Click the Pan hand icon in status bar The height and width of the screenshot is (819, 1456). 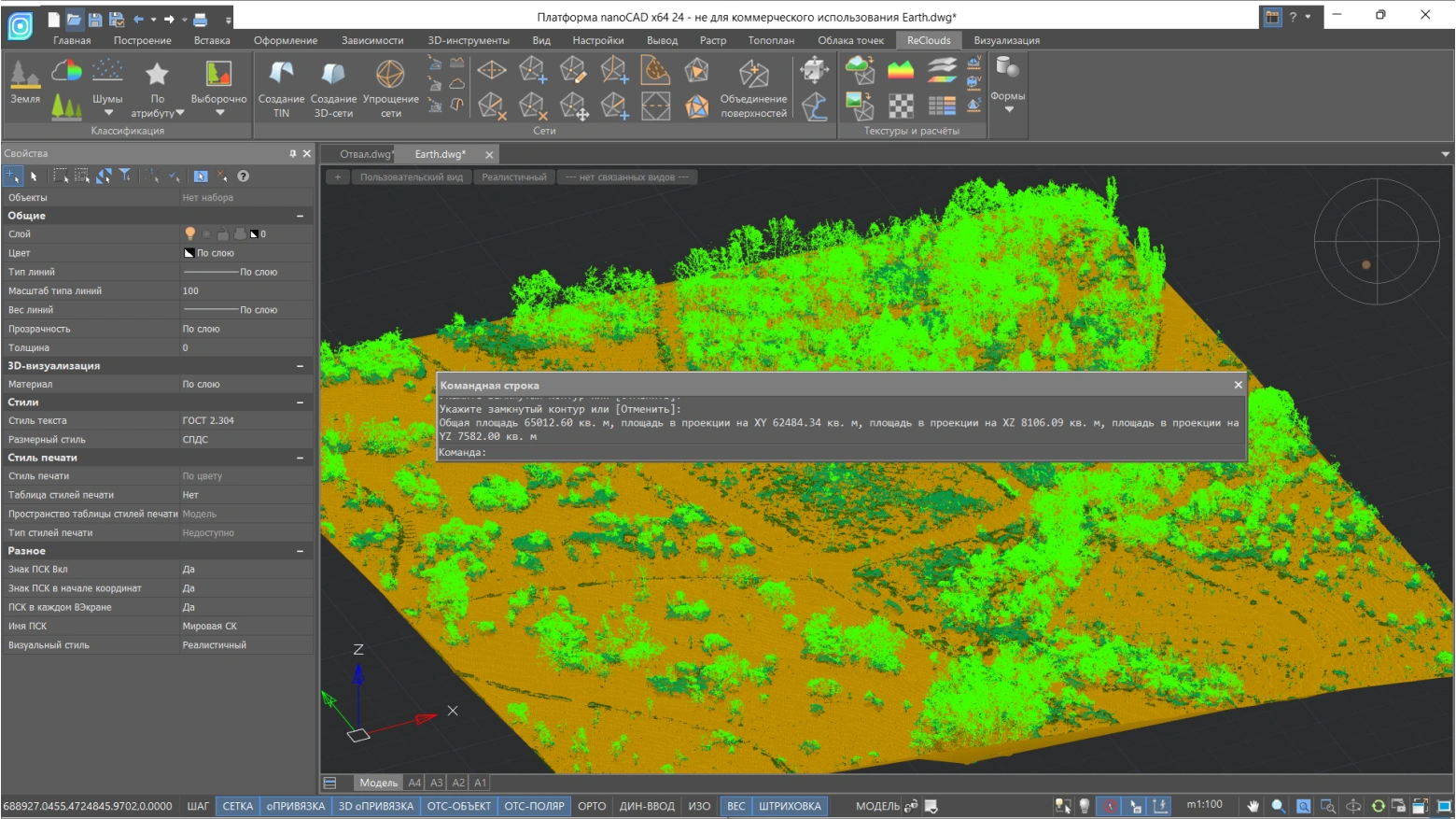(x=1253, y=806)
